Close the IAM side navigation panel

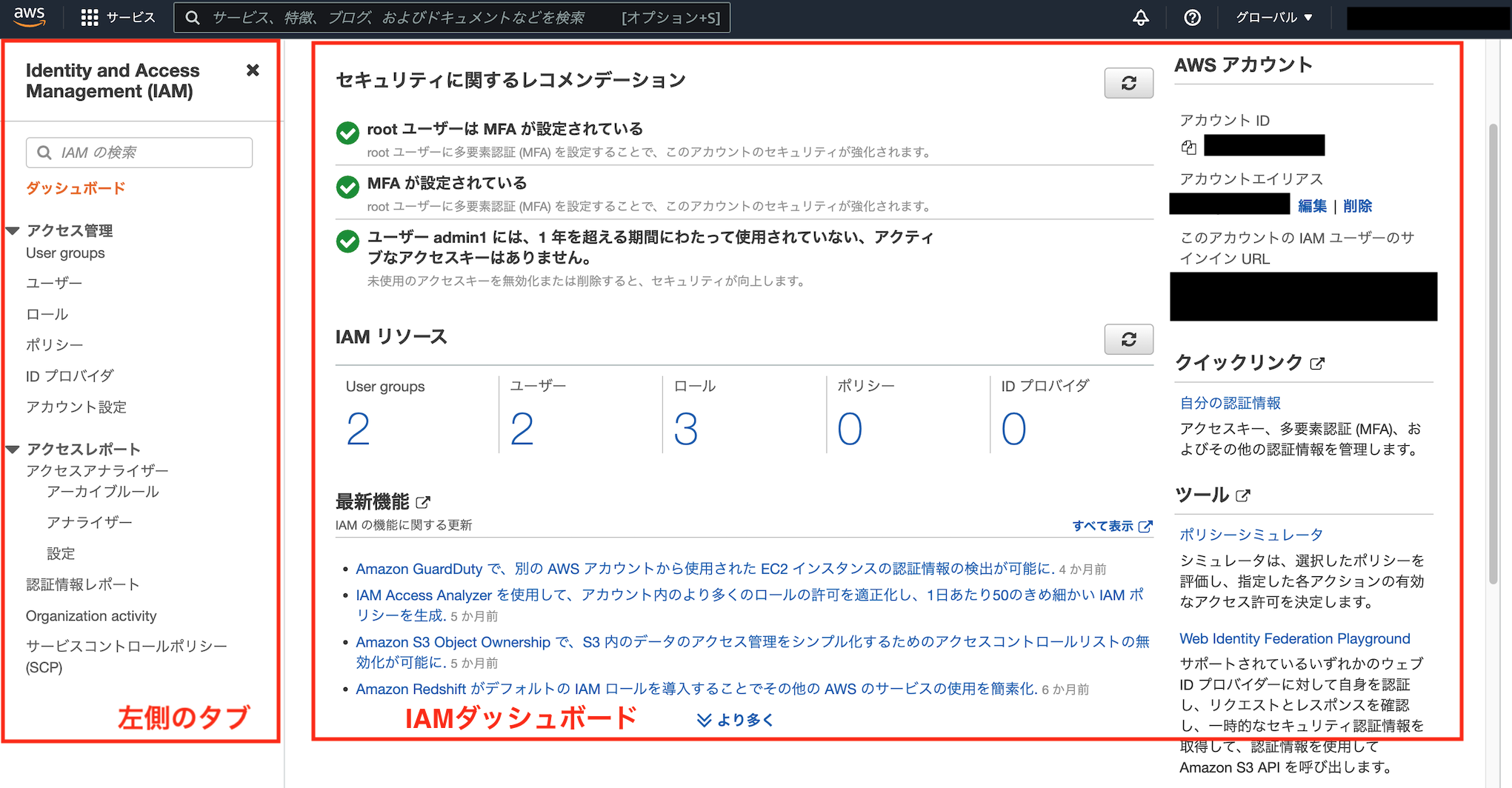click(x=253, y=70)
